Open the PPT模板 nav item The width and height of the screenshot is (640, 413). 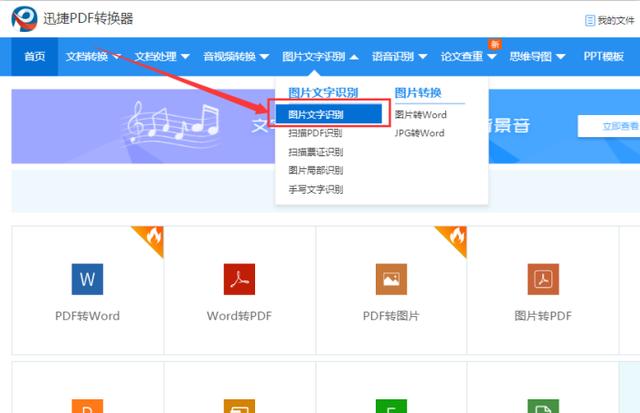(x=603, y=57)
